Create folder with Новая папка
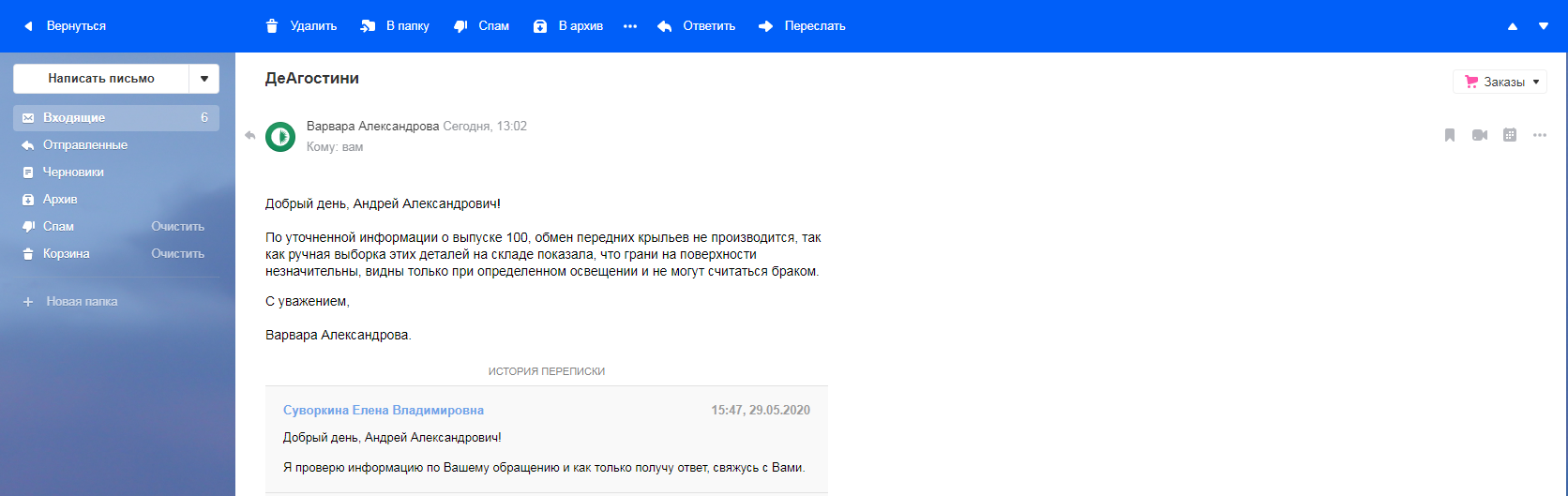The width and height of the screenshot is (1568, 496). (82, 302)
